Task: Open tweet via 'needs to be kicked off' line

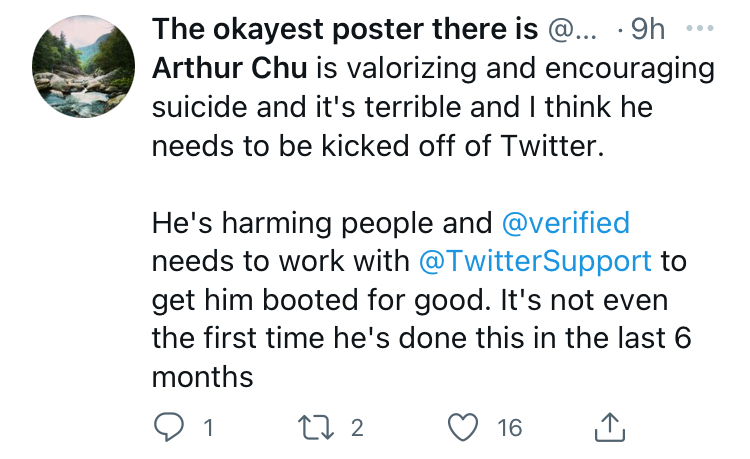Action: 378,145
